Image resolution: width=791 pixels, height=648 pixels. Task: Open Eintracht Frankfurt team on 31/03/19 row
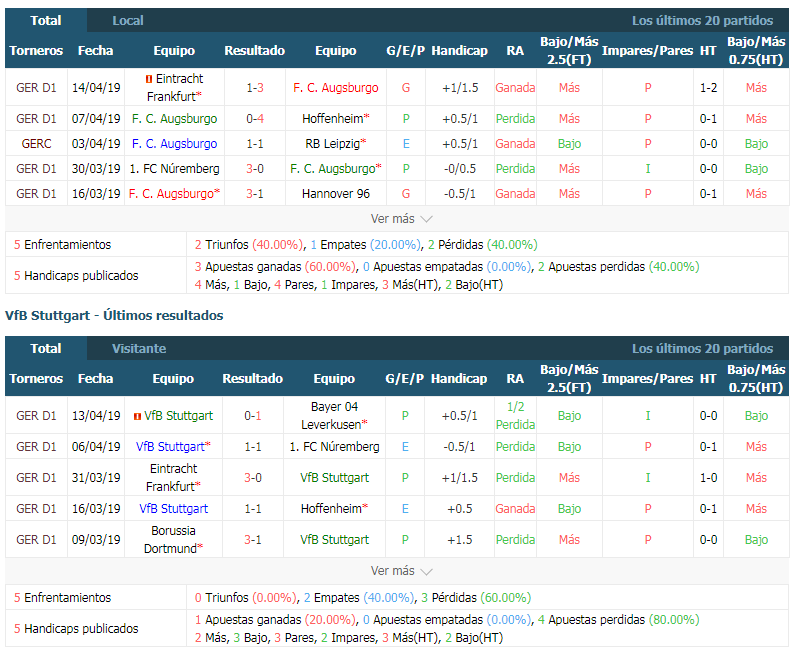pyautogui.click(x=173, y=478)
